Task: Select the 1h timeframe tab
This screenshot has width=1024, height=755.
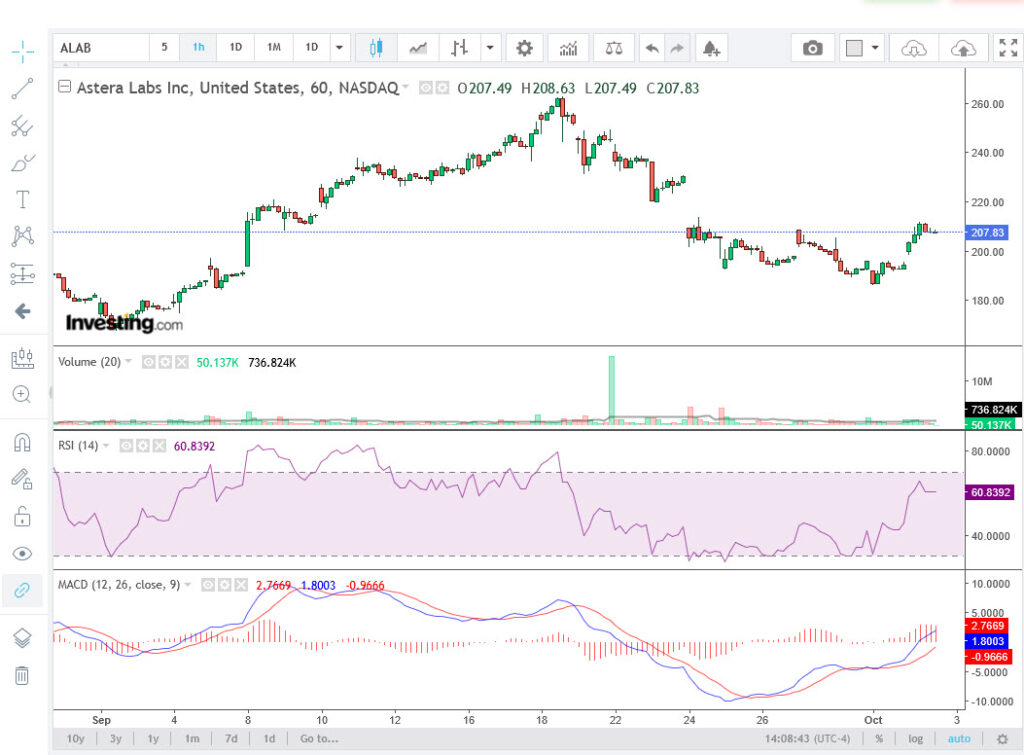Action: coord(199,48)
